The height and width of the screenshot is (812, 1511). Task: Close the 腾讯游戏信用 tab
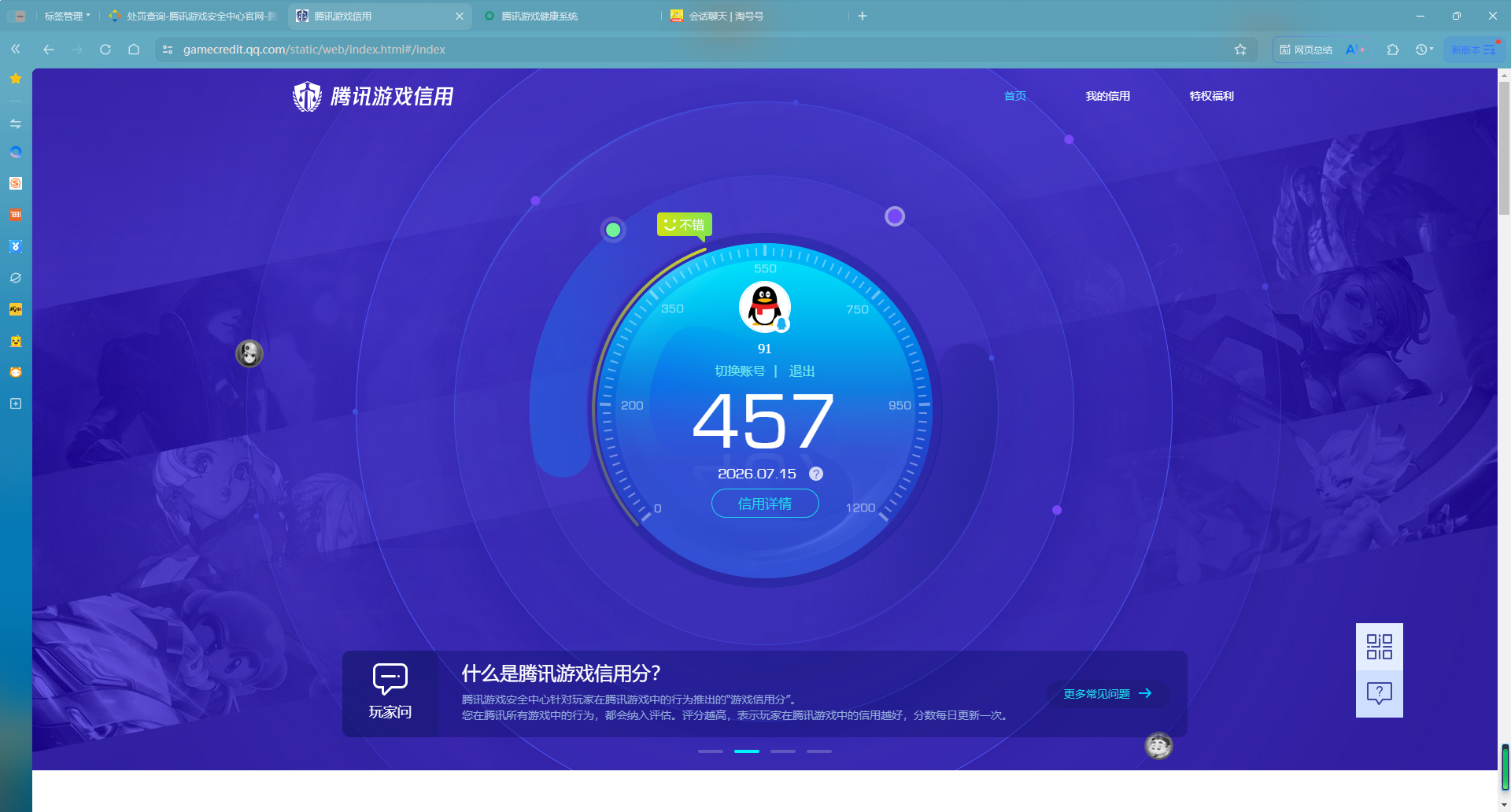(x=460, y=16)
